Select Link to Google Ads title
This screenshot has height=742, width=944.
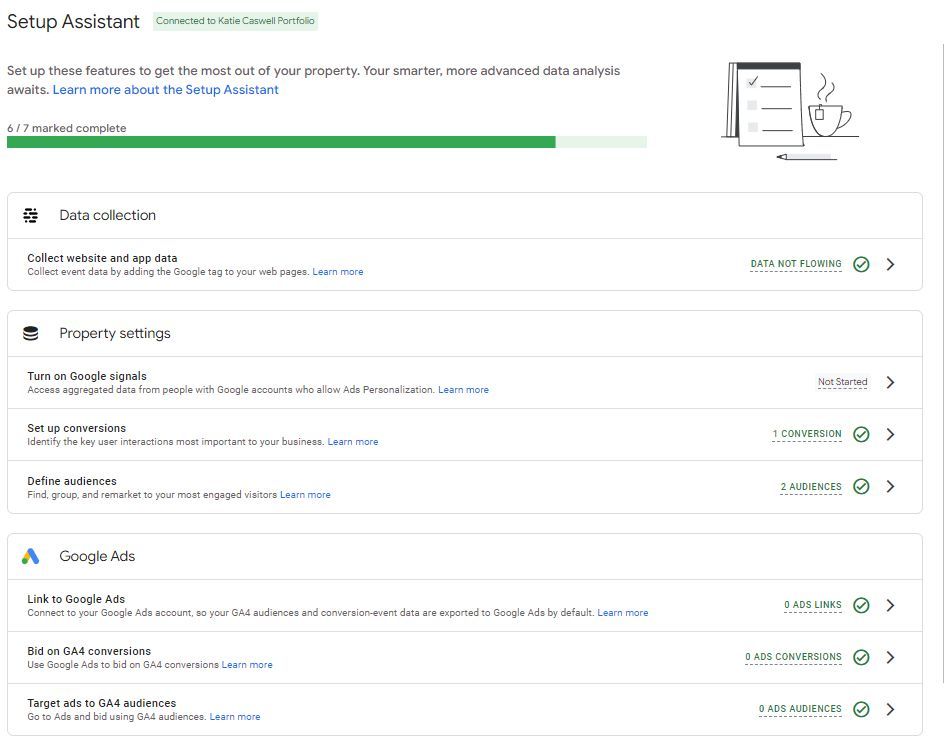pos(76,599)
